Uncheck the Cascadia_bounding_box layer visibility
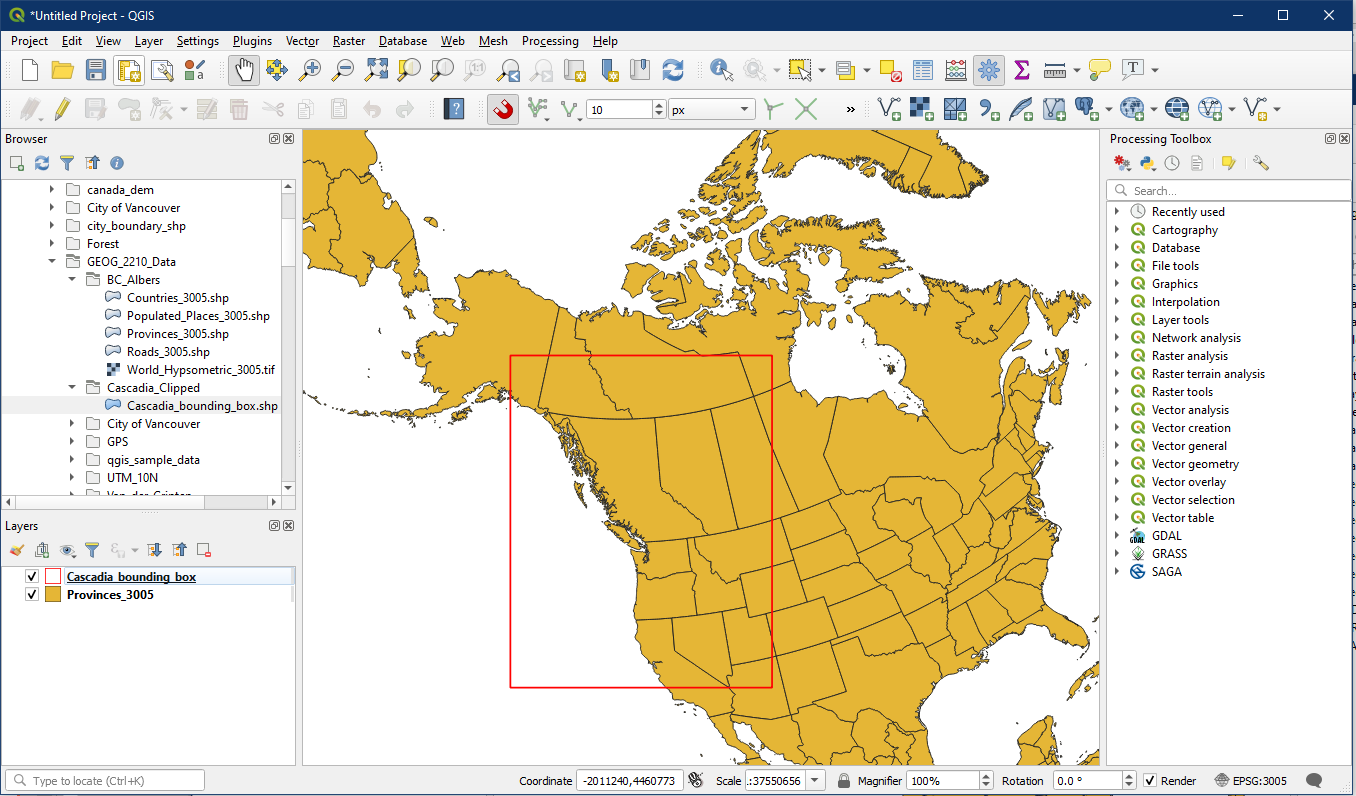Viewport: 1356px width, 796px height. click(32, 577)
